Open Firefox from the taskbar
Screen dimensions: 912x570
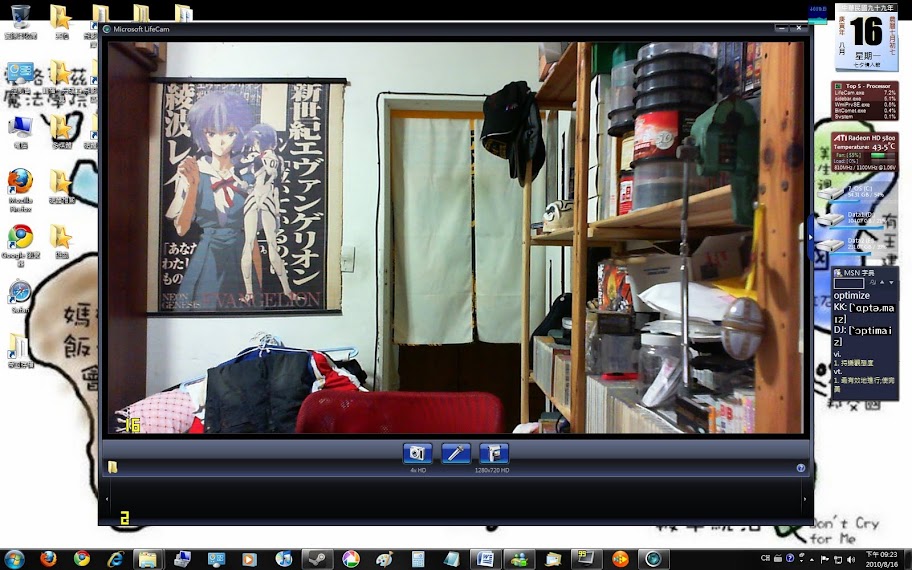[x=48, y=559]
